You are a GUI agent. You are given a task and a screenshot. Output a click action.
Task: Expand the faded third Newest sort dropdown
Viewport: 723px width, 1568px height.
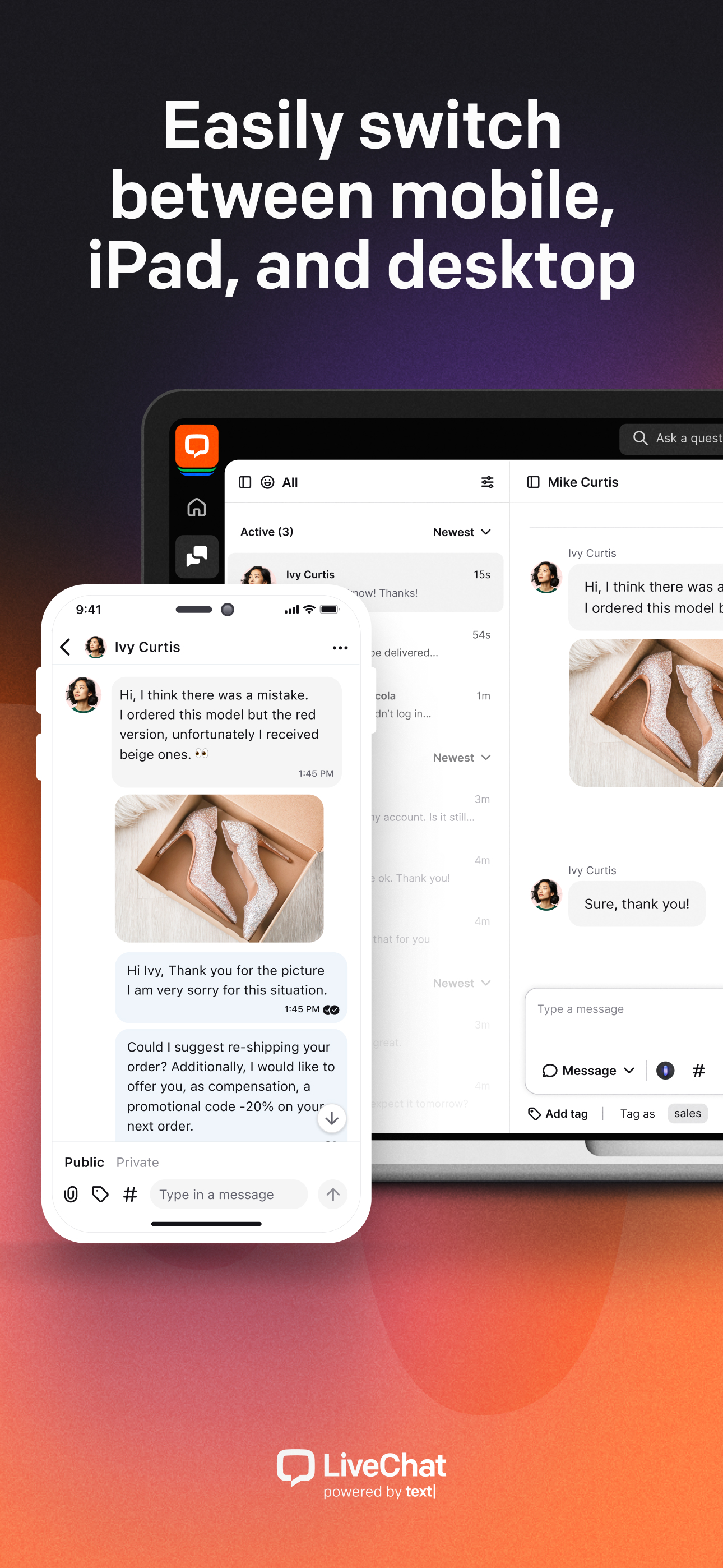(462, 983)
